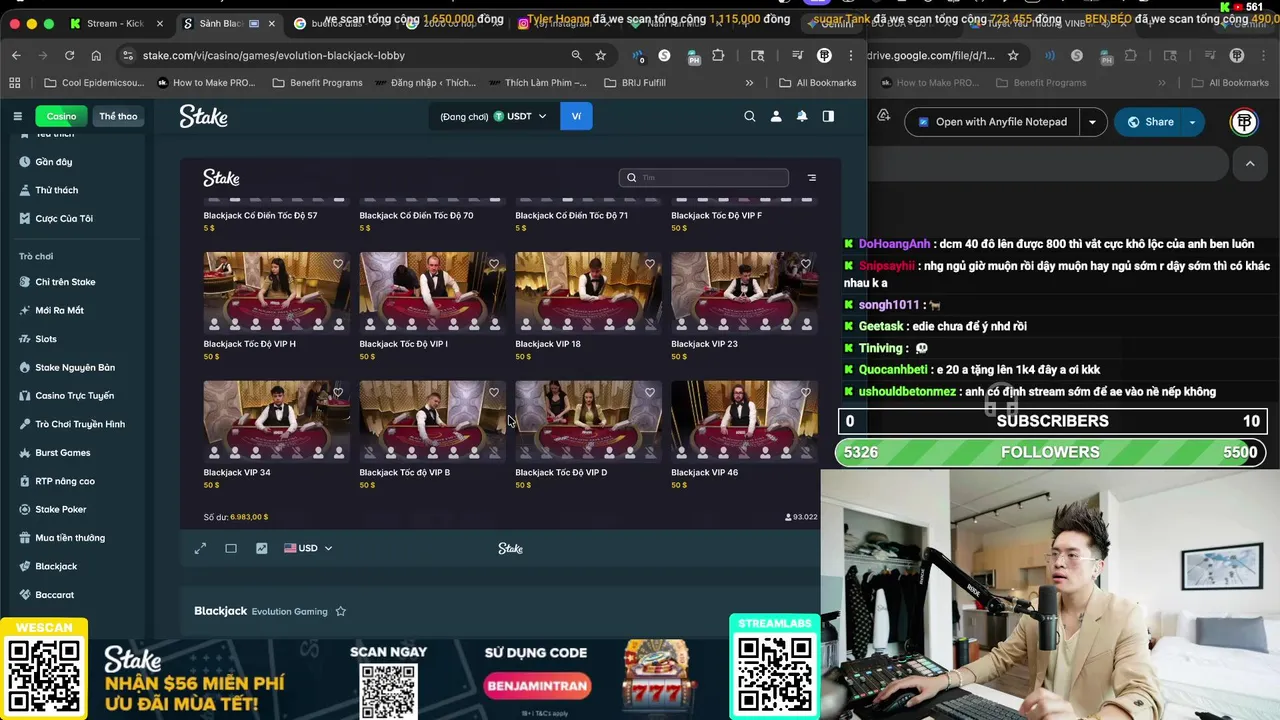Click the Burst Games sidebar icon
Screen dimensions: 1280x720
(25, 452)
